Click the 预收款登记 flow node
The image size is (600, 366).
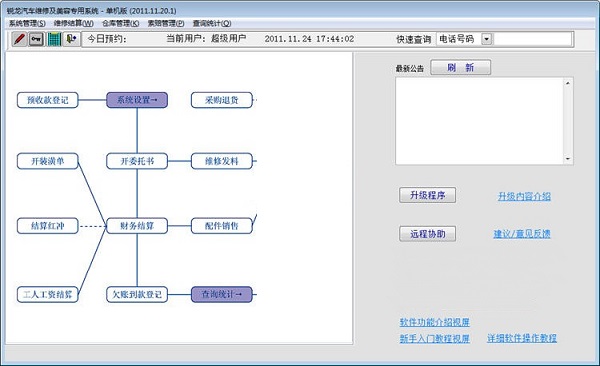[x=47, y=100]
